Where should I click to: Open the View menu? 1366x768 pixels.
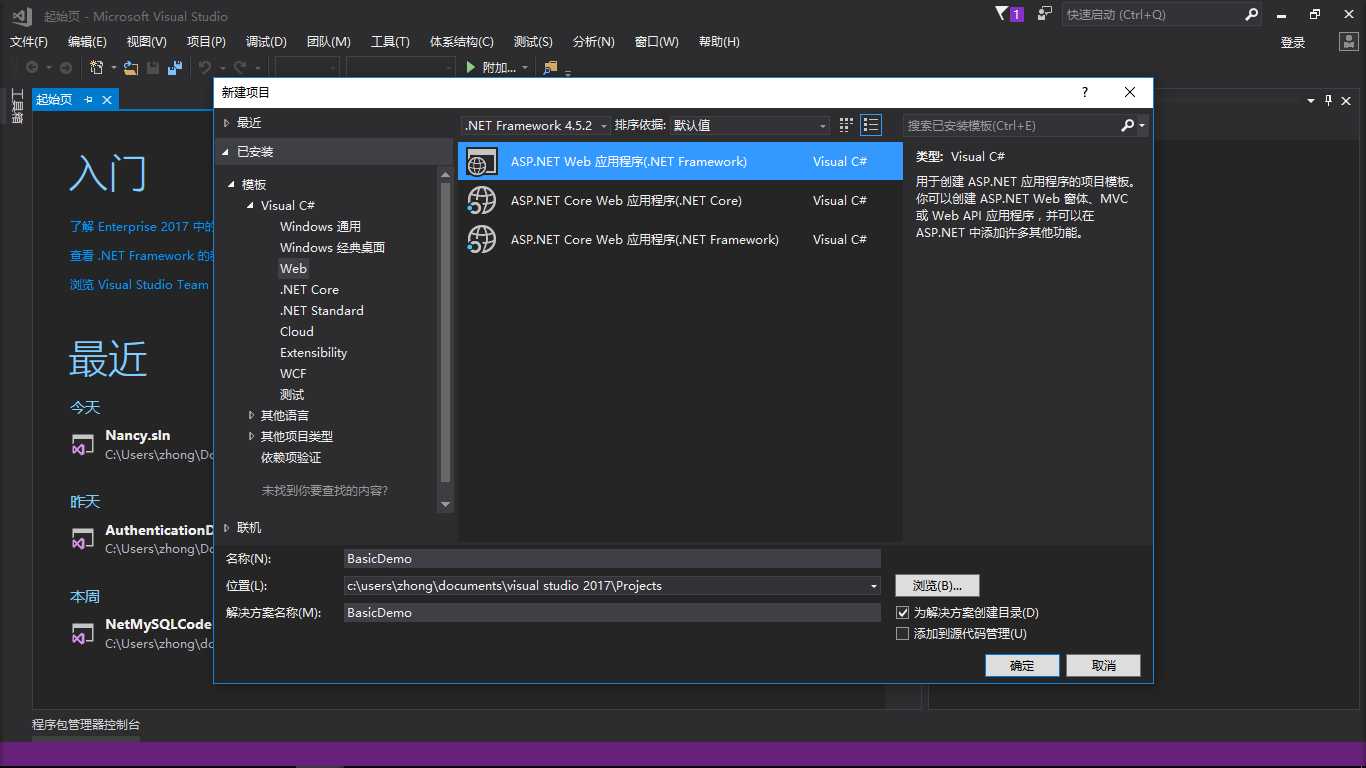click(x=146, y=41)
